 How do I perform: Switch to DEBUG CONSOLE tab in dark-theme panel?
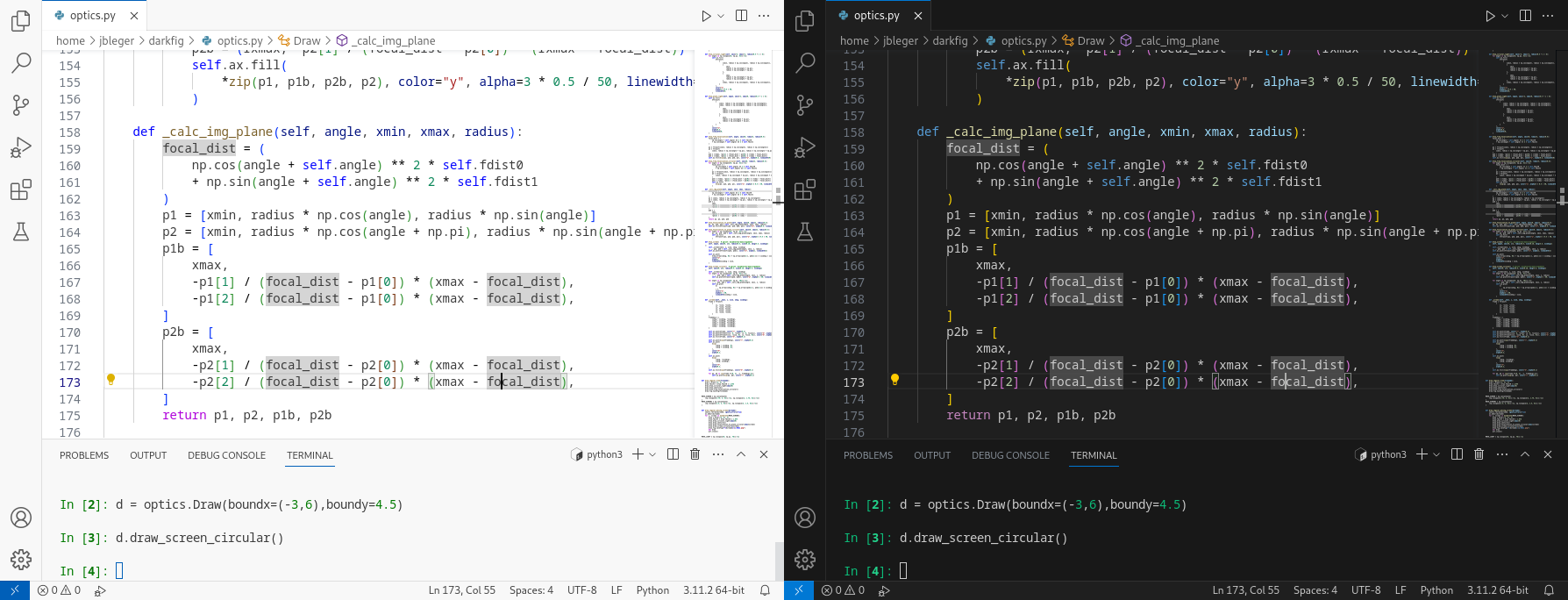(1010, 455)
